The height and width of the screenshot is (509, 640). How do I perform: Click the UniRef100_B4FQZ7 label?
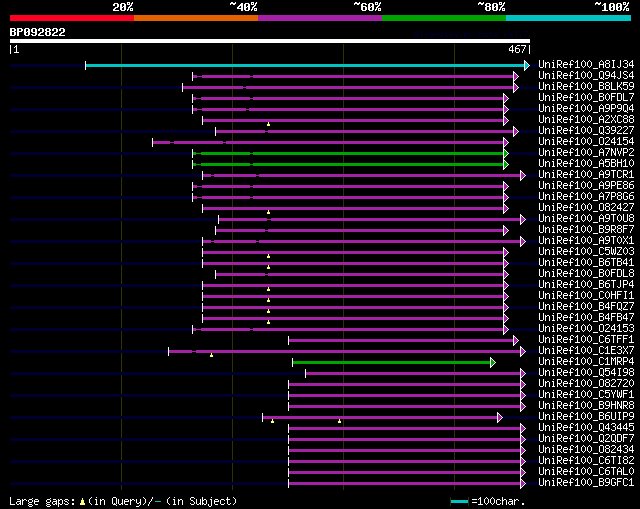click(586, 307)
